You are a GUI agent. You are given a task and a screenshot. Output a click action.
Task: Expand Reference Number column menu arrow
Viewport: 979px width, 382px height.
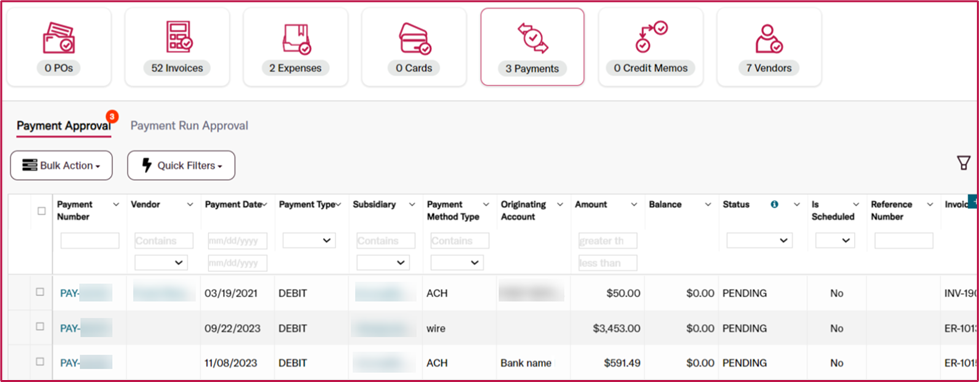click(930, 205)
